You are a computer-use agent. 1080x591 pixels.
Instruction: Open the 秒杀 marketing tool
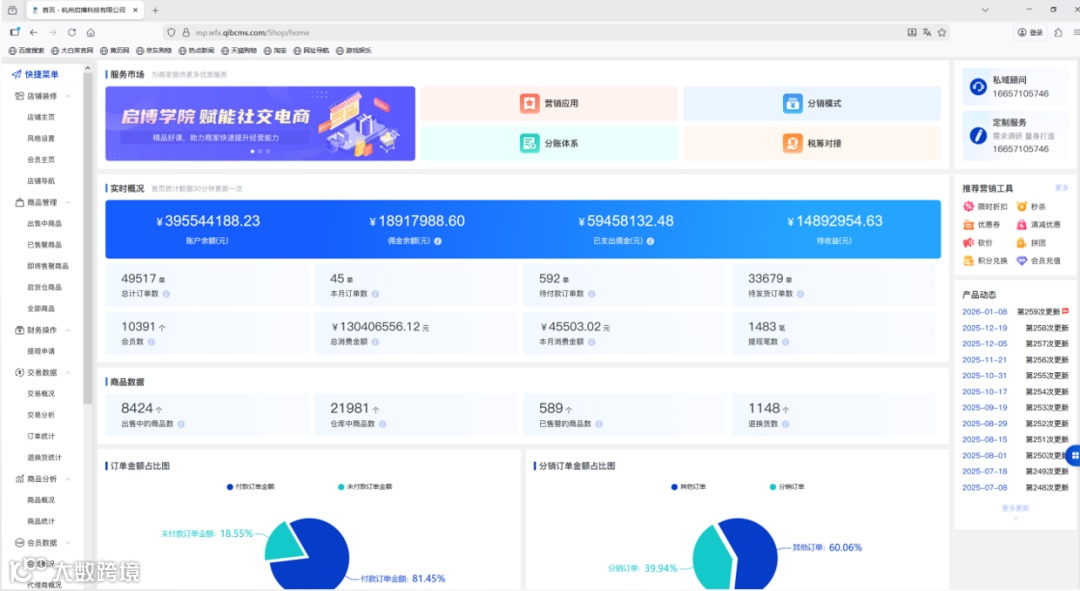click(1031, 207)
